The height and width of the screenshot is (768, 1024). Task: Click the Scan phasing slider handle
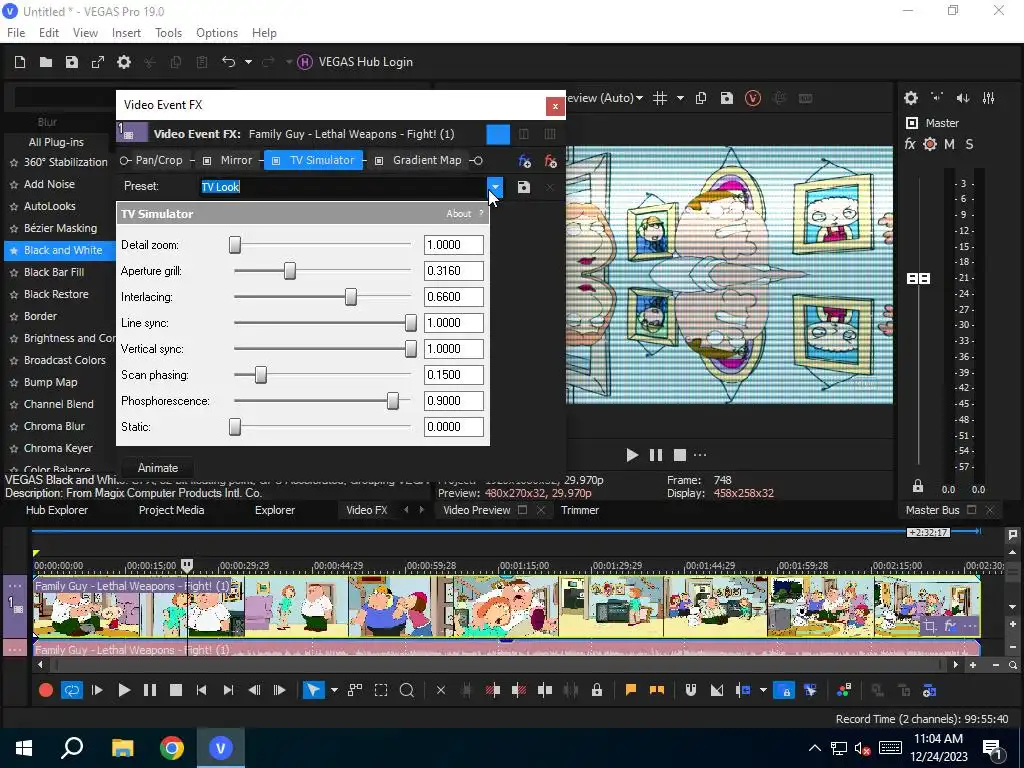pos(261,375)
